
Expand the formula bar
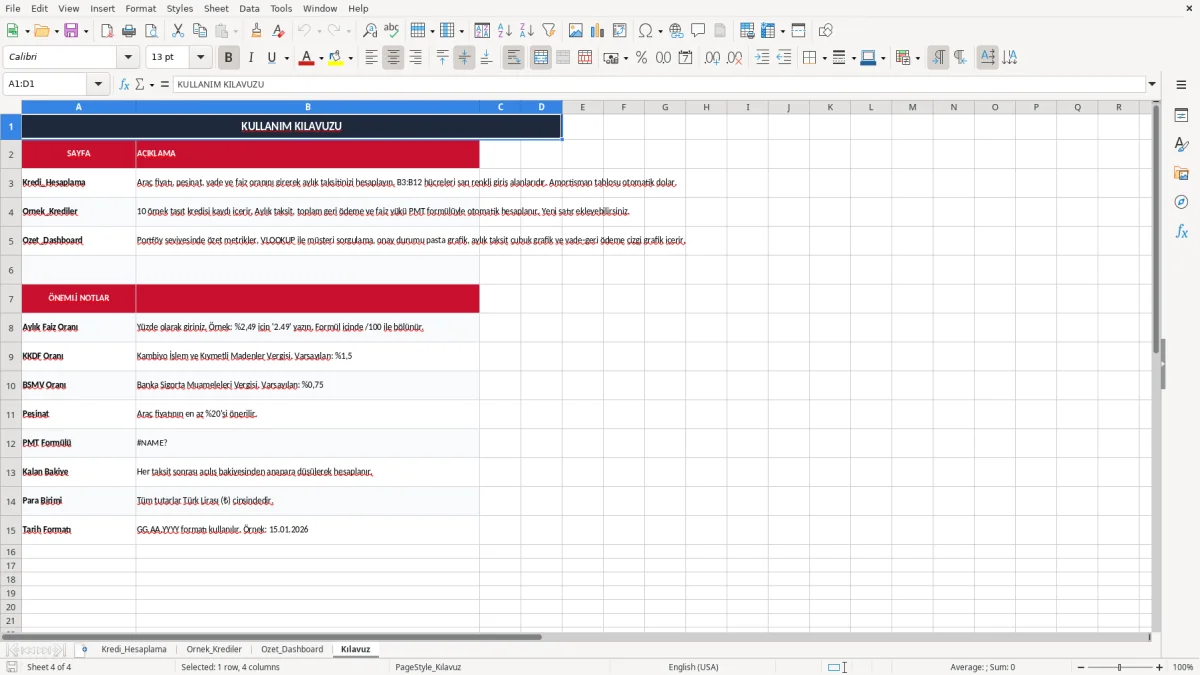click(1152, 85)
